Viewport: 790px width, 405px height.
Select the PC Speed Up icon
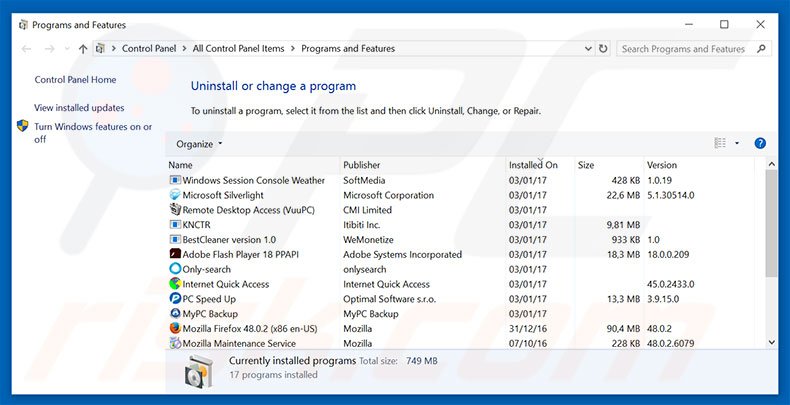click(x=175, y=298)
